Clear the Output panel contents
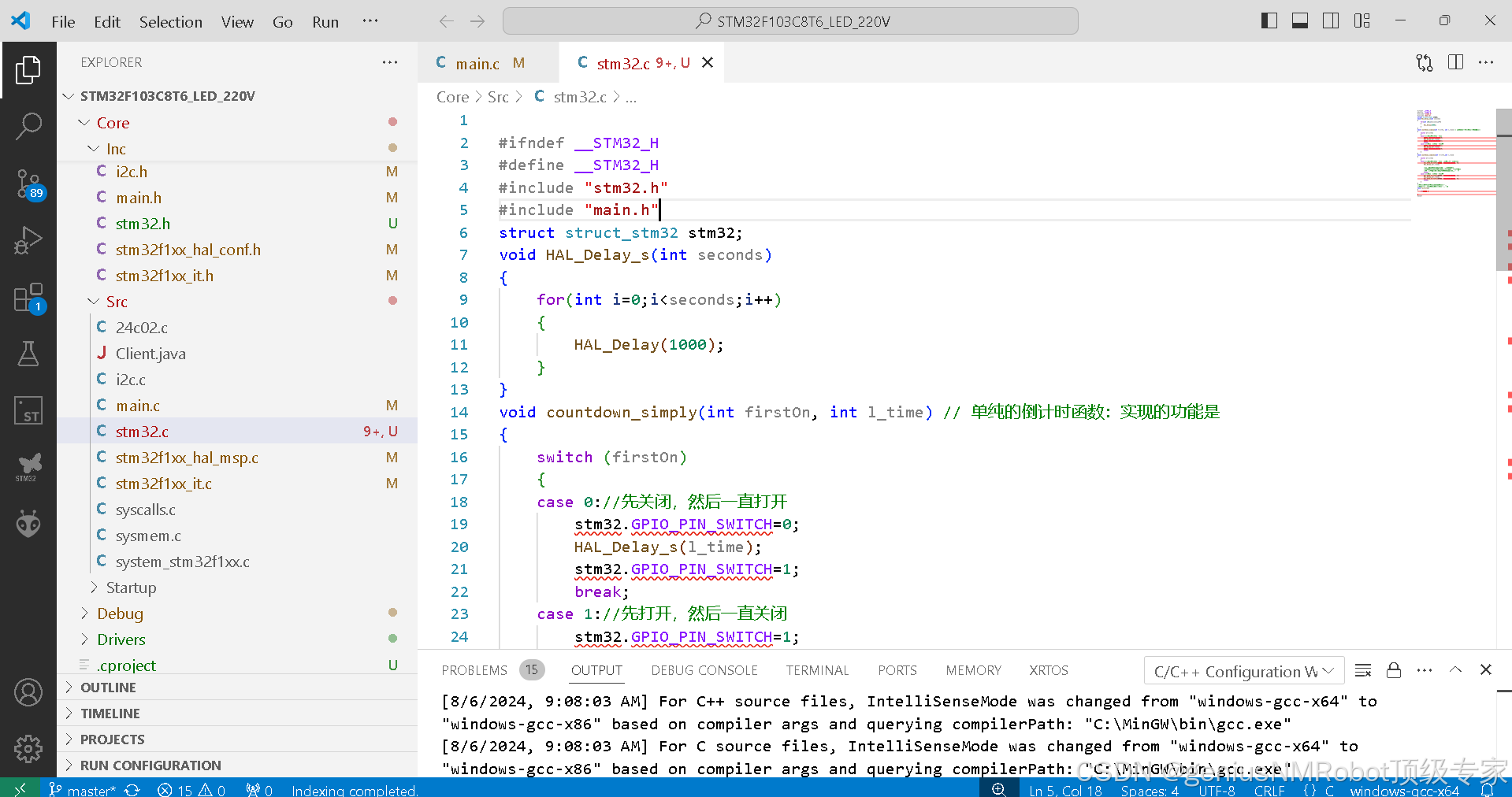Image resolution: width=1512 pixels, height=797 pixels. click(1363, 670)
